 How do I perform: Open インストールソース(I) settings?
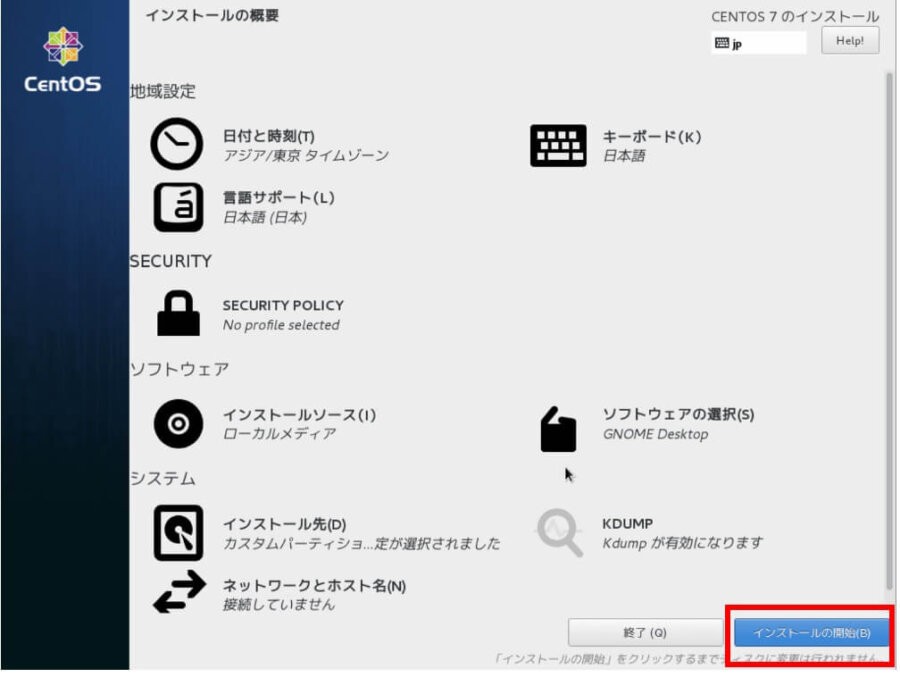(x=299, y=415)
